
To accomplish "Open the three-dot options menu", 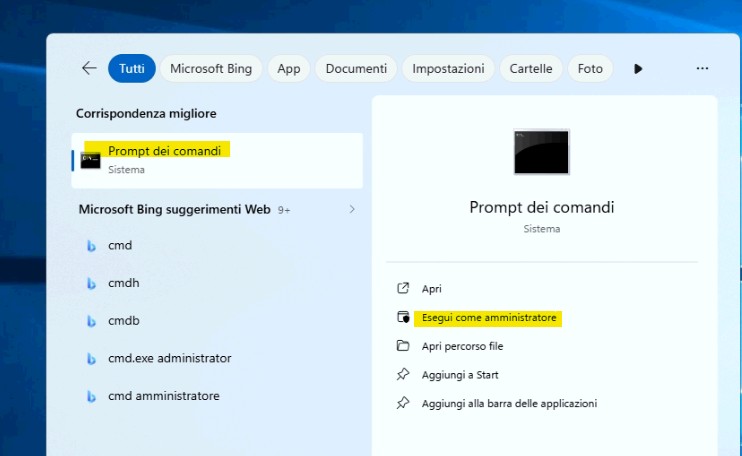I will click(702, 69).
